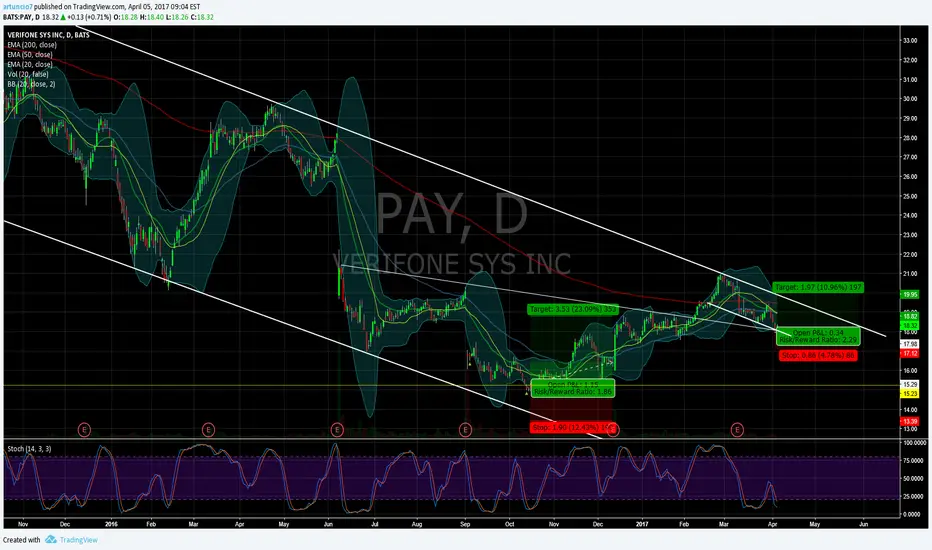Click the Risk/Reward Ratio 1.86 box
The height and width of the screenshot is (550, 932).
573,389
